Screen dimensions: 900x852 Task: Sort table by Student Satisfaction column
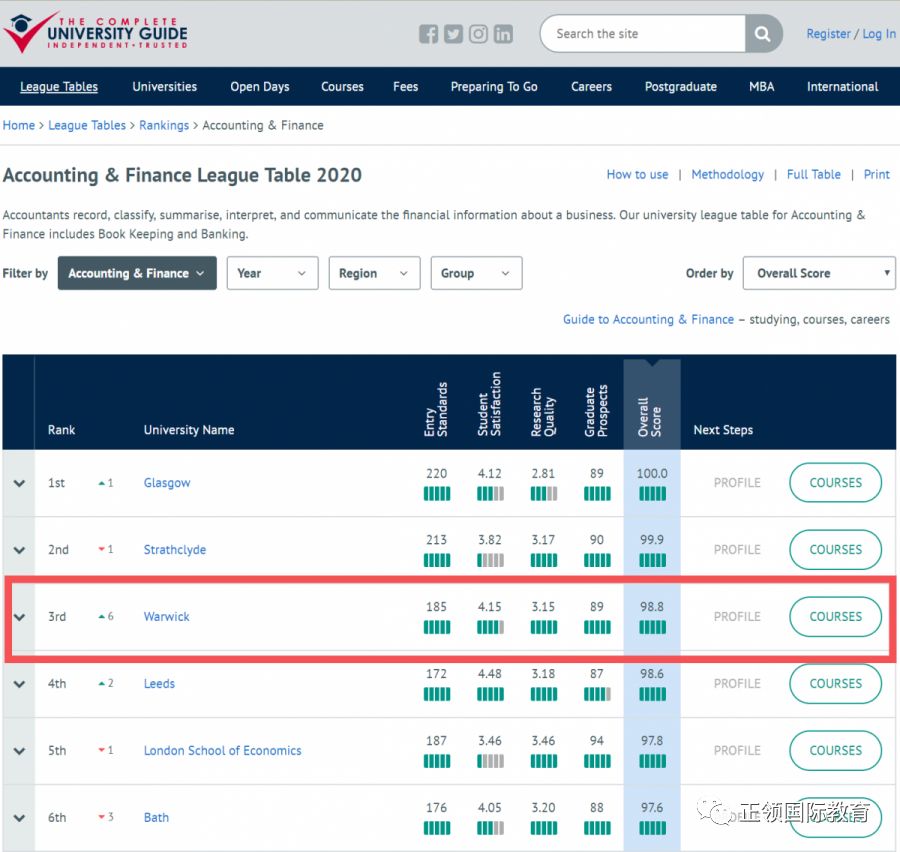[490, 404]
